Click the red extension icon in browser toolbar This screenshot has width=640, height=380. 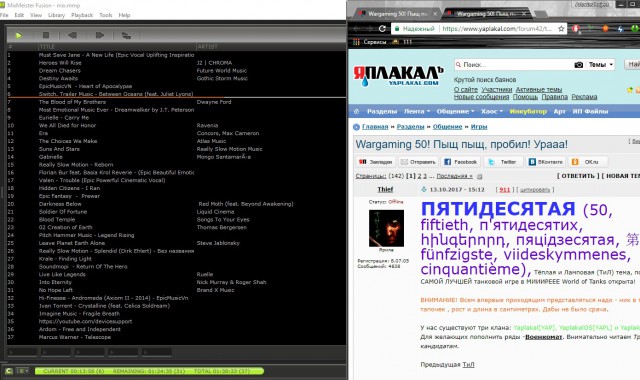576,29
